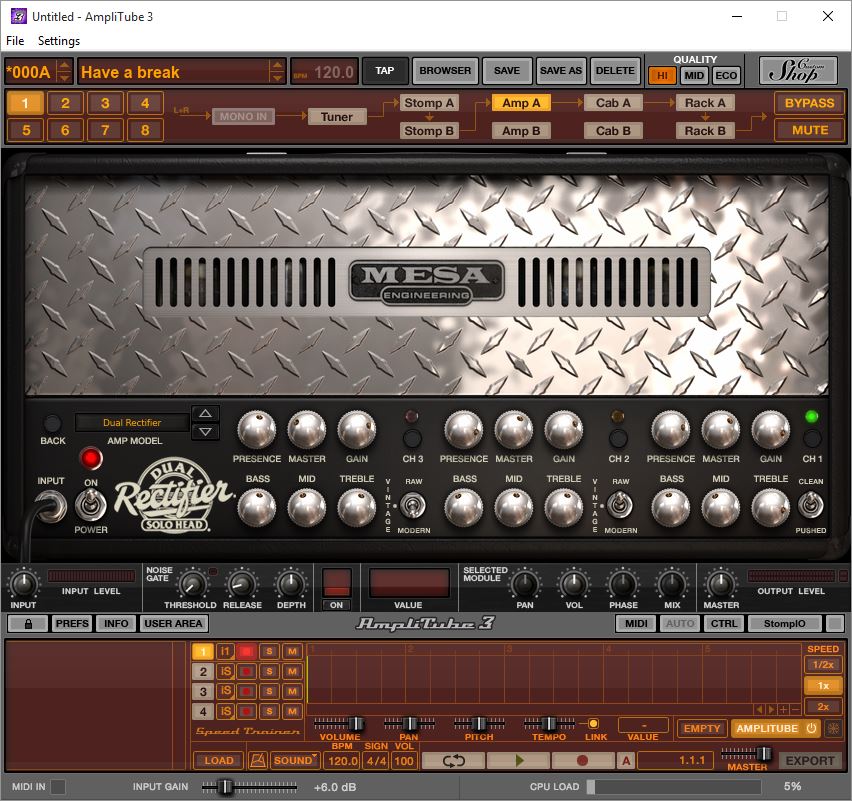Flip the CH 3 RAW/MODERN switch
Viewport: 852px width, 801px height.
[413, 505]
